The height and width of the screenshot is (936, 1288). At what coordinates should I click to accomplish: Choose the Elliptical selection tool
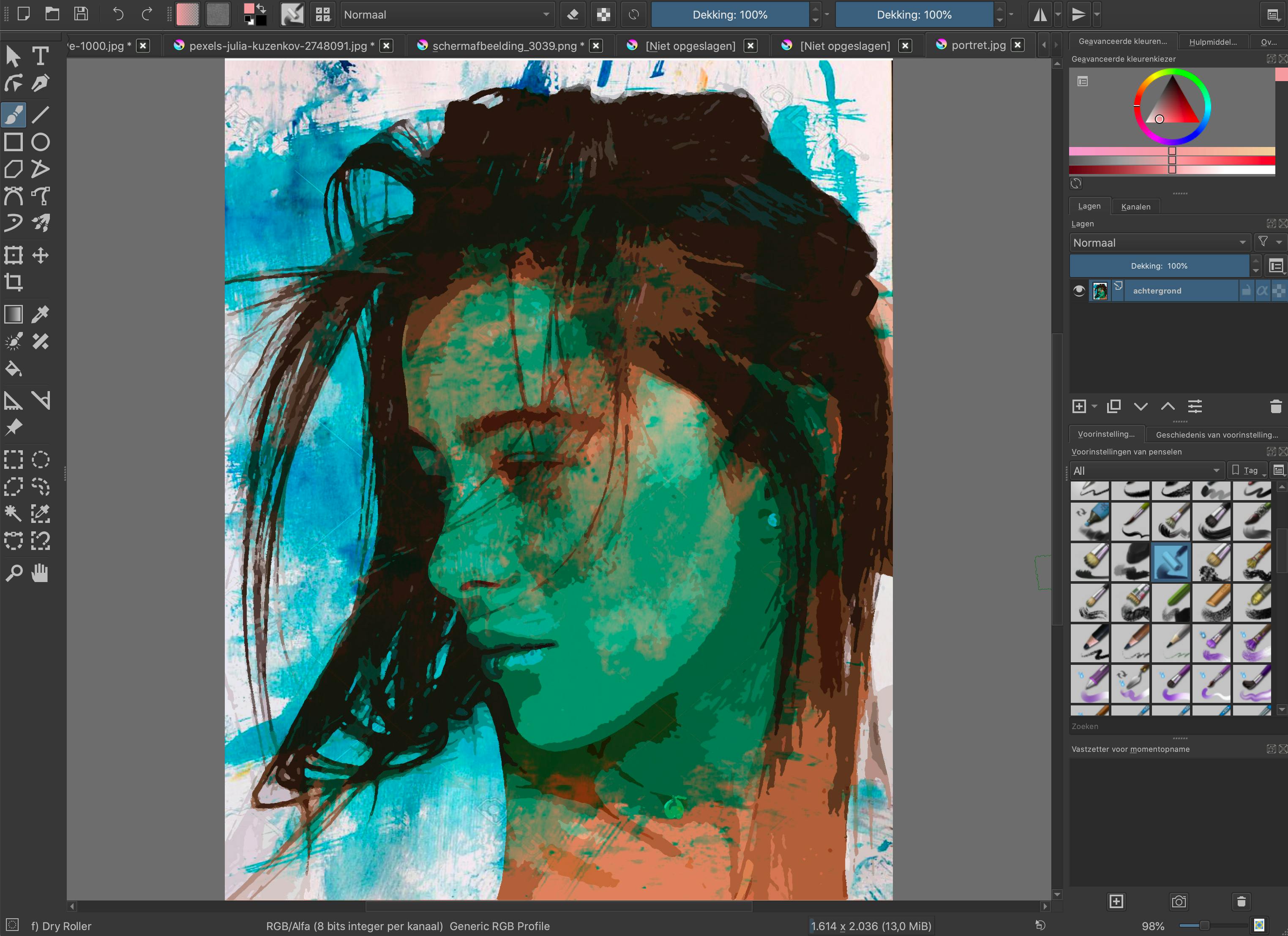[40, 459]
